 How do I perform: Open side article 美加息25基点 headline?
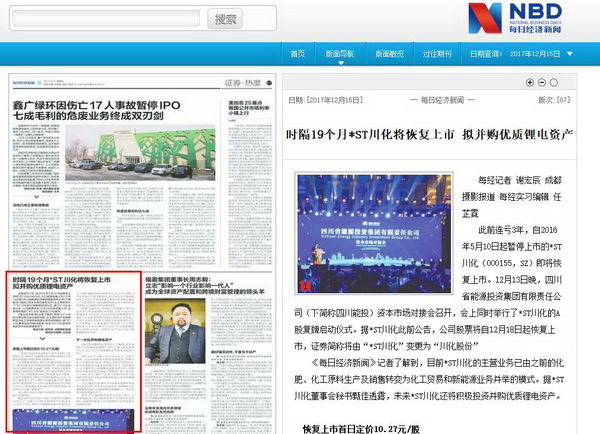click(249, 108)
